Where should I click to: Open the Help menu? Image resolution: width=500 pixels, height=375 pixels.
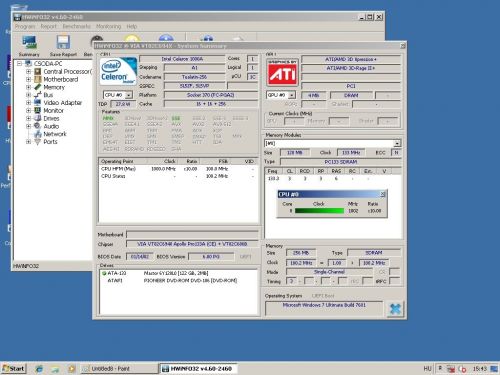point(132,26)
